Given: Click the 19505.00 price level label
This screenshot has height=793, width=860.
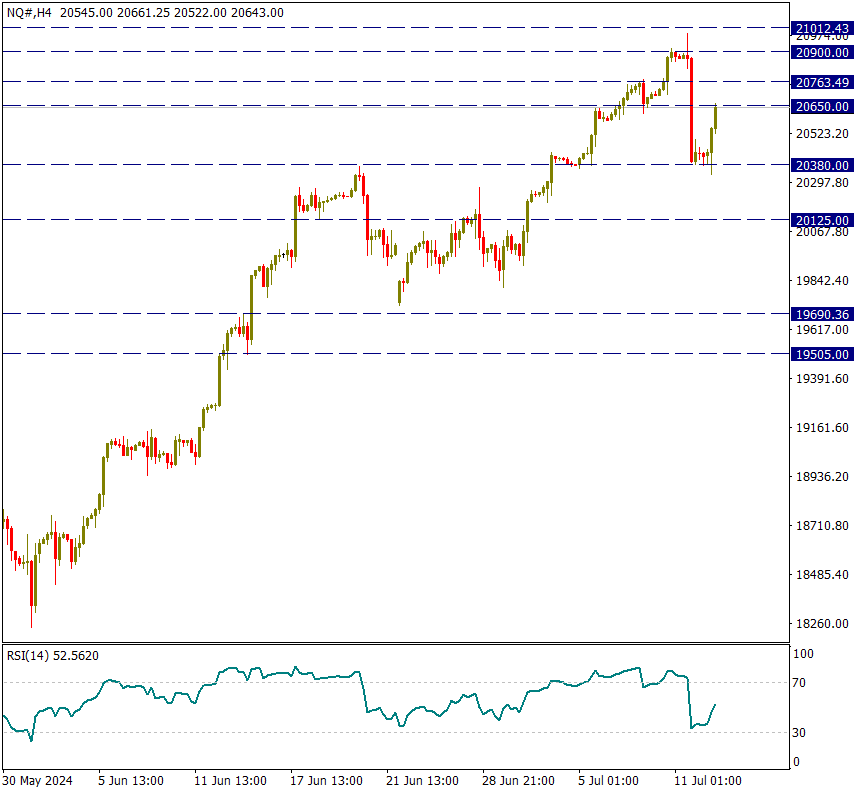Looking at the screenshot, I should pyautogui.click(x=822, y=354).
